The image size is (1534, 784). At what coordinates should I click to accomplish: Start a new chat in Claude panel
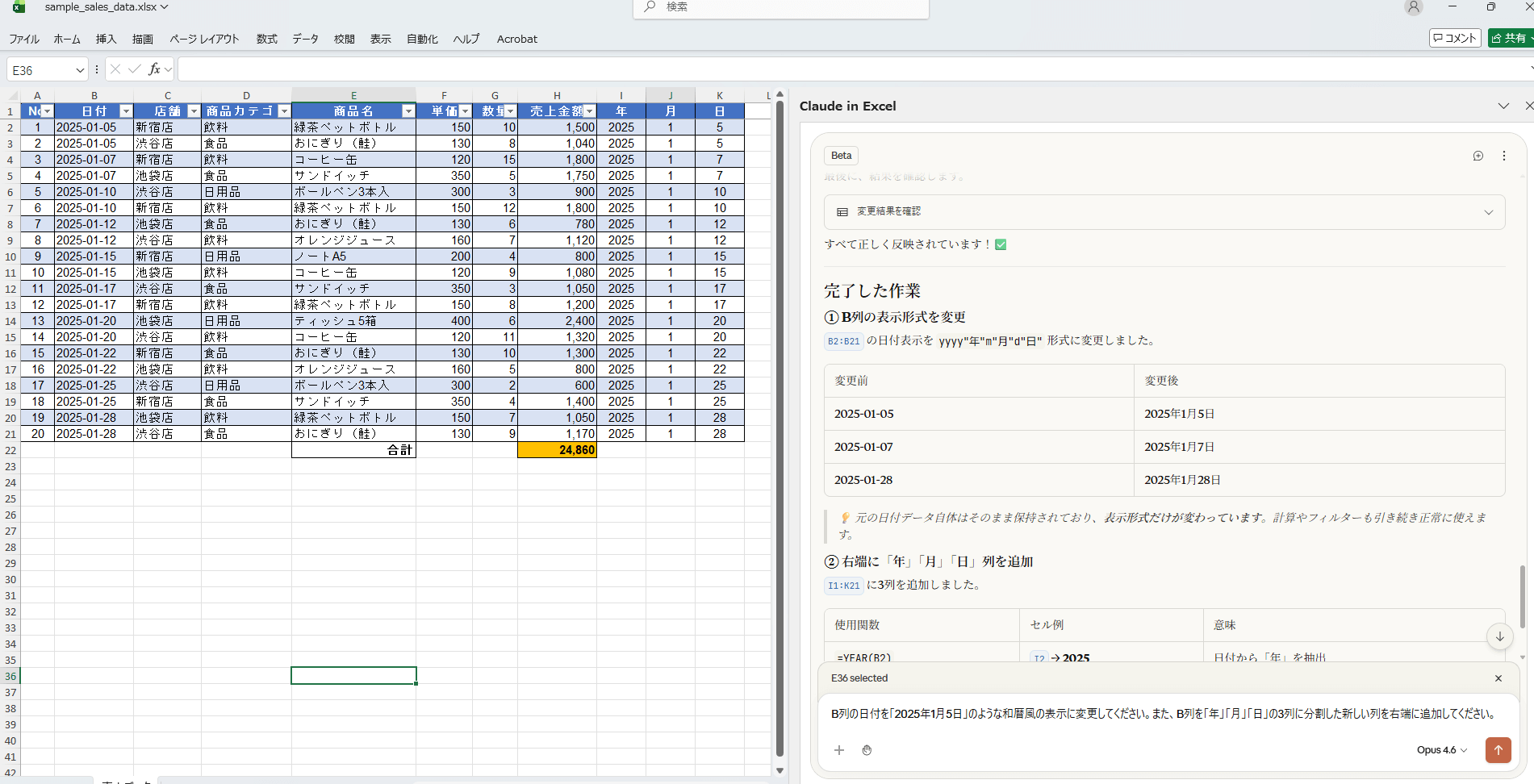click(1478, 156)
